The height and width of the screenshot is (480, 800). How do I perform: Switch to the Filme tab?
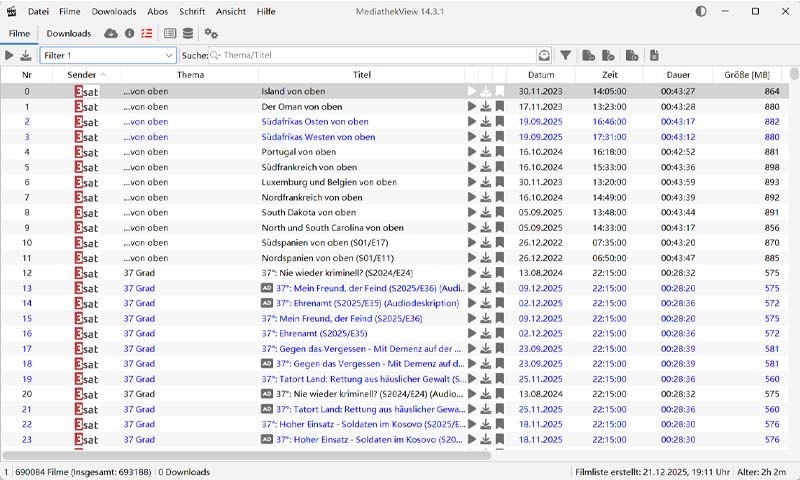point(19,34)
